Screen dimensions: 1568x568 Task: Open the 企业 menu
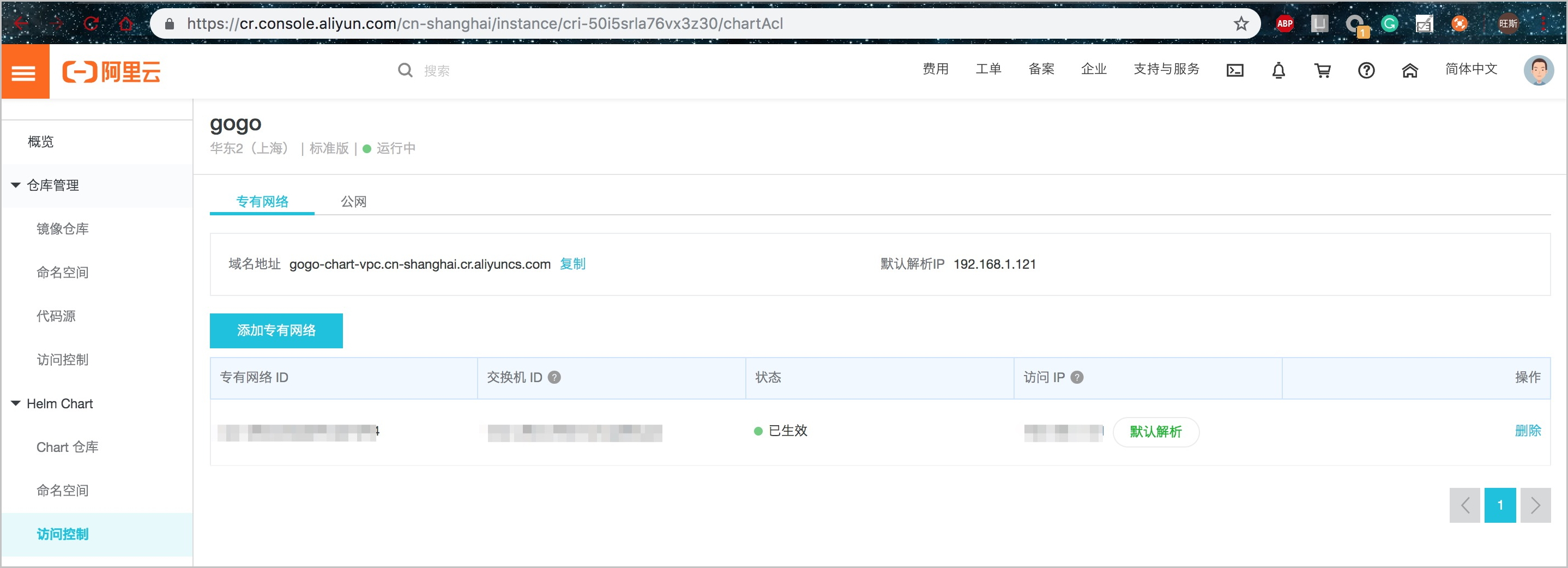pos(1094,69)
